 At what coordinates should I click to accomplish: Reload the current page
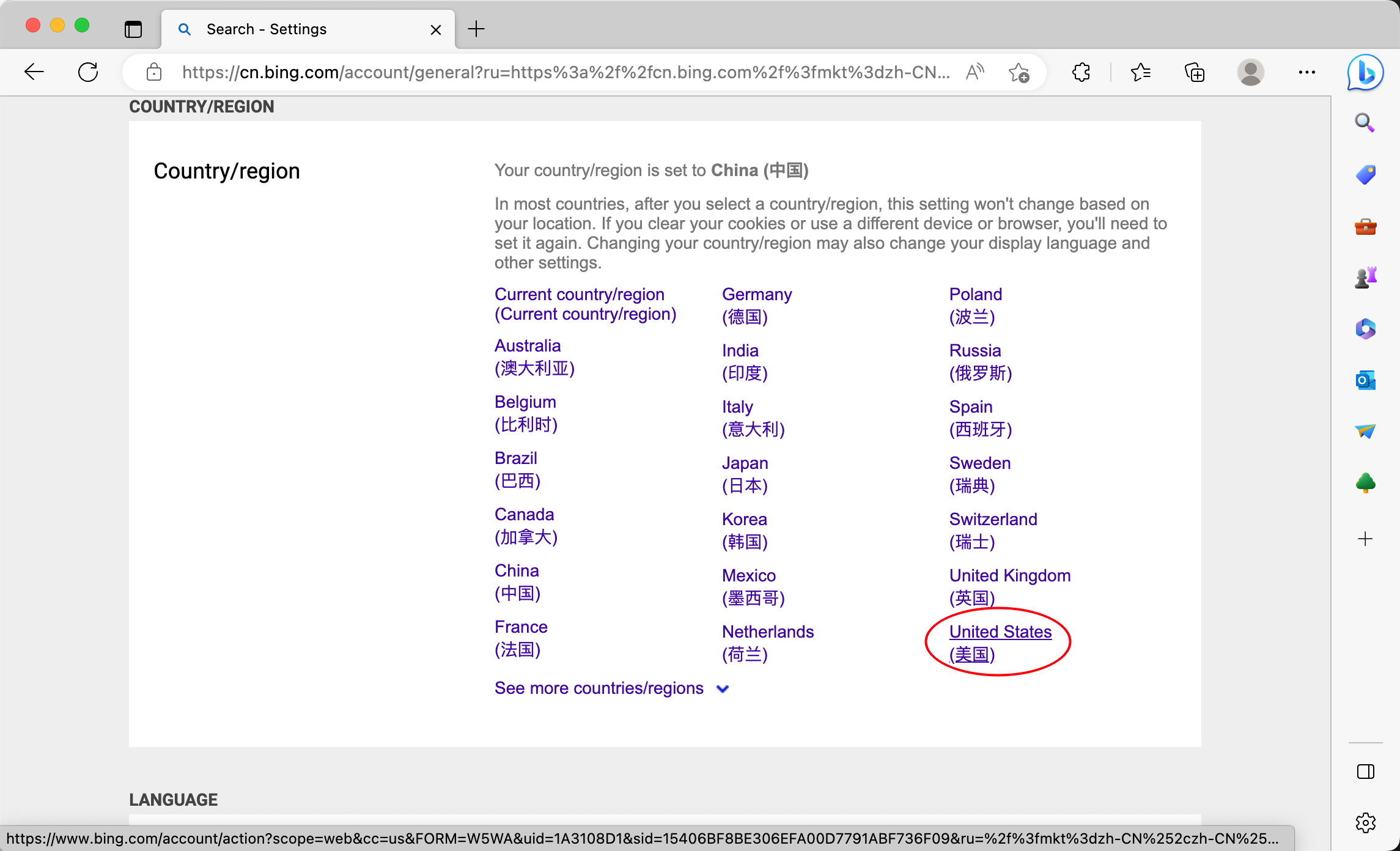(88, 72)
